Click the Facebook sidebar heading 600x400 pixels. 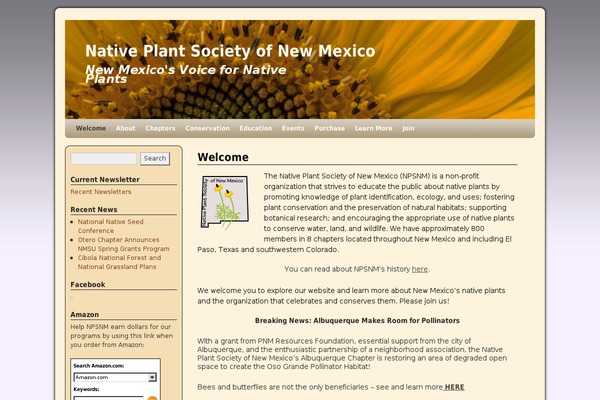[88, 285]
